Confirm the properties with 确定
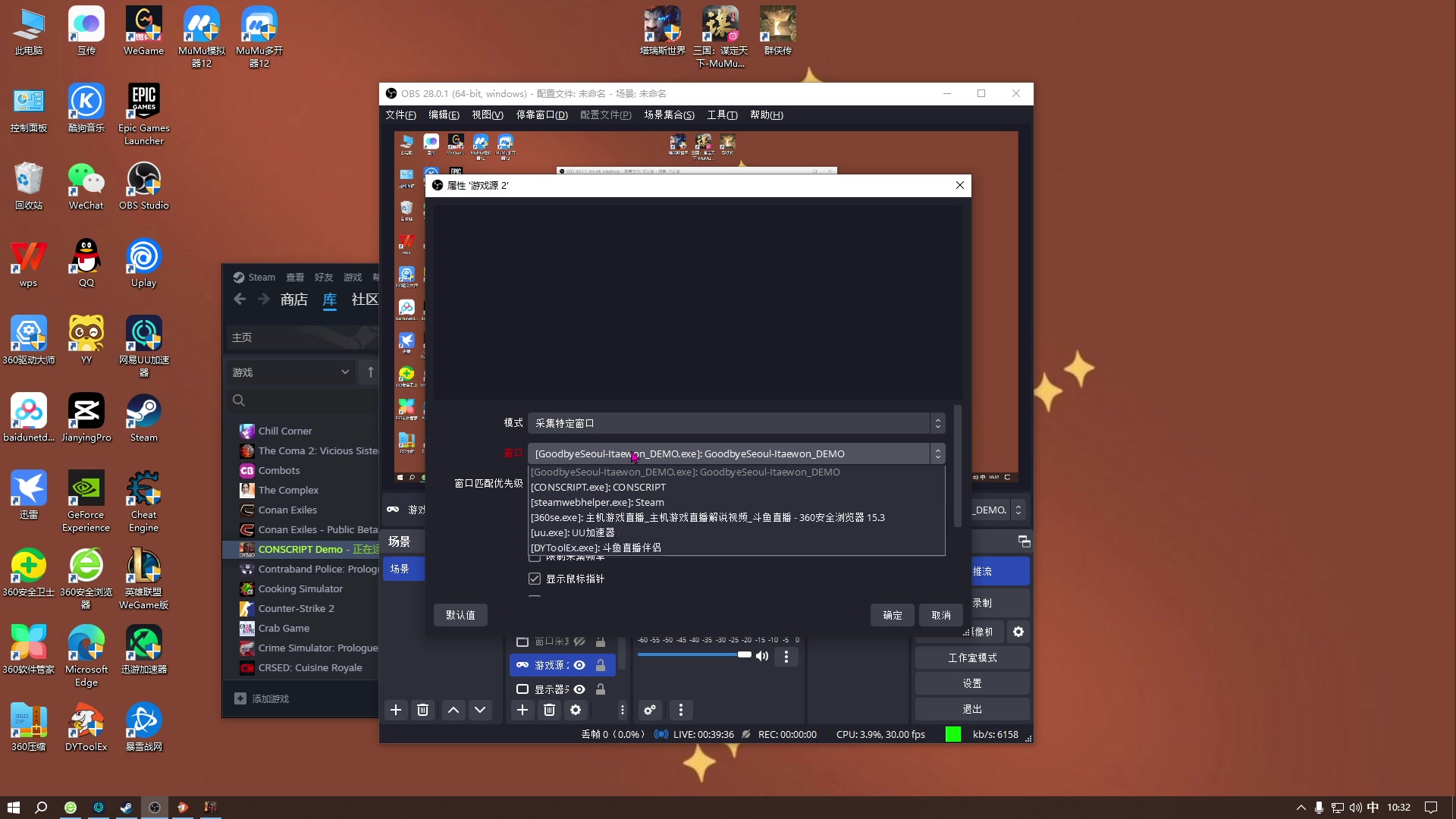Viewport: 1456px width, 819px height. pyautogui.click(x=893, y=615)
